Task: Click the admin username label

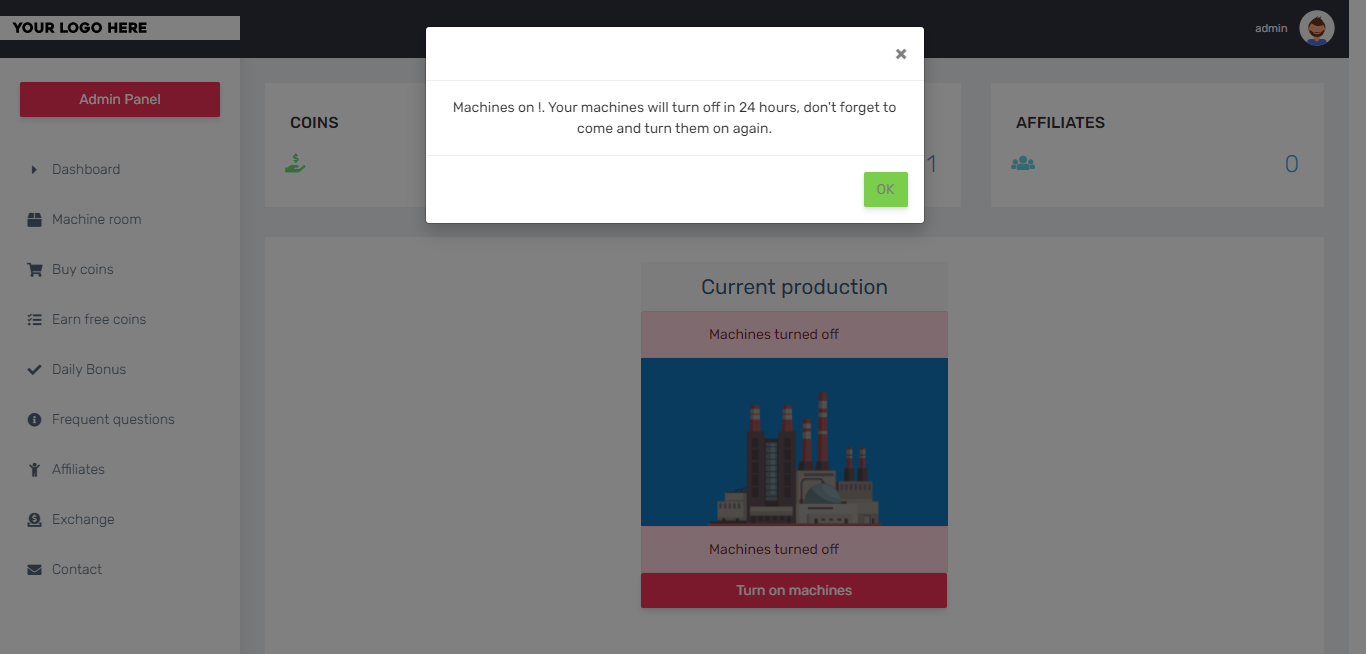Action: coord(1271,28)
